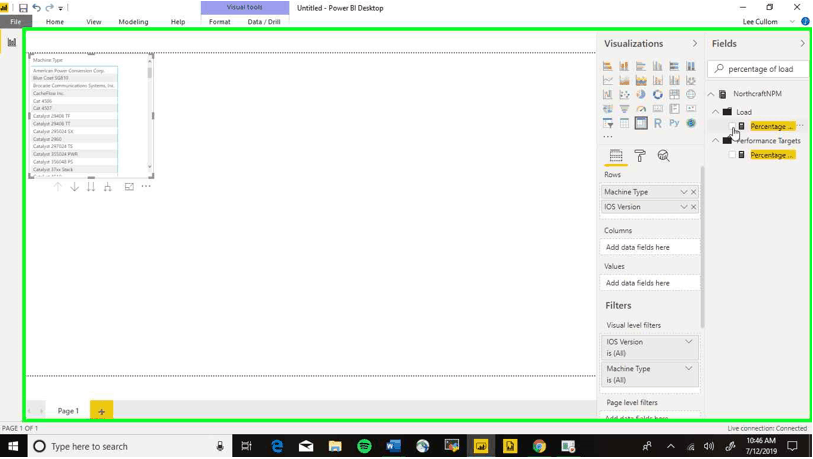Check Percentage measure under Performance Targets
Image resolution: width=813 pixels, height=459 pixels.
[x=732, y=155]
